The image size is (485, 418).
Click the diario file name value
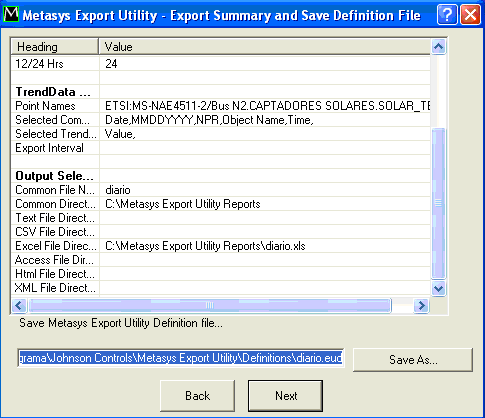tap(118, 190)
